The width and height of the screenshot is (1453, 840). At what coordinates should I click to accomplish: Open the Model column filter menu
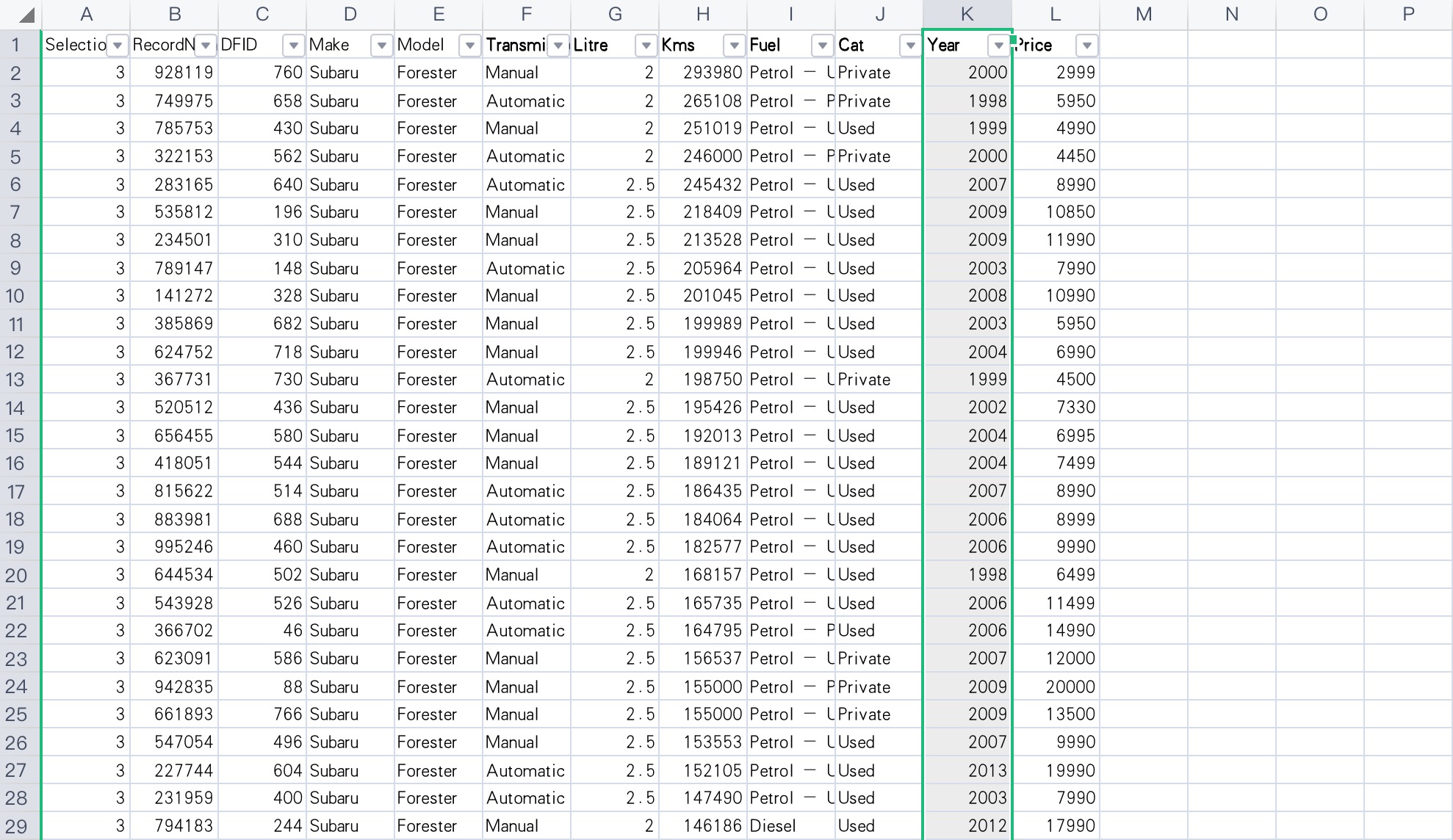[x=470, y=45]
